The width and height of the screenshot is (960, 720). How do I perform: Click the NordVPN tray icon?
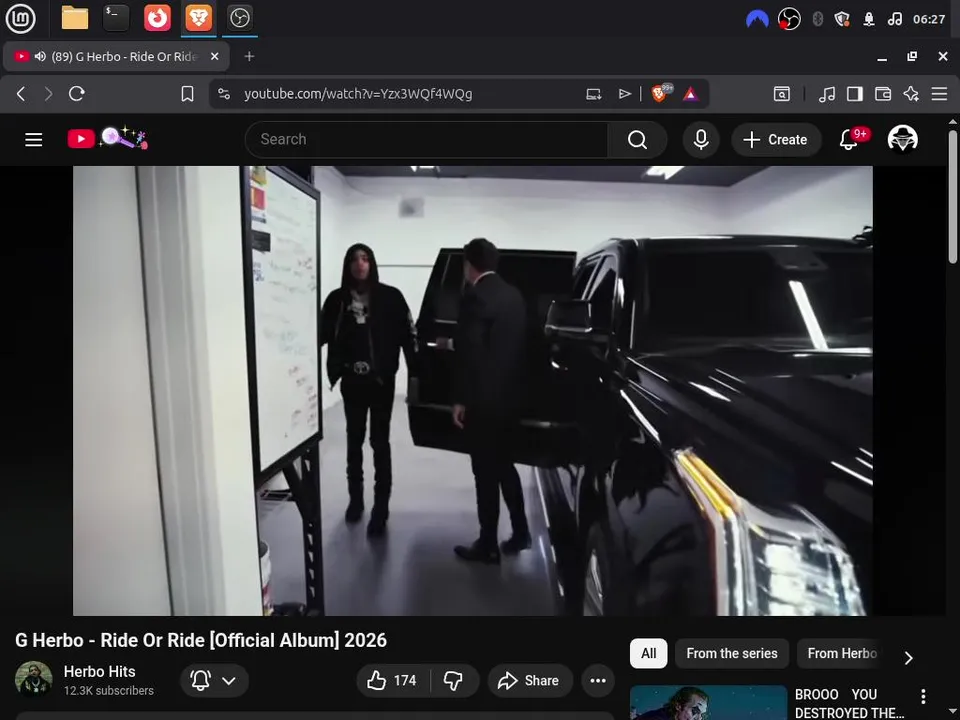click(757, 20)
